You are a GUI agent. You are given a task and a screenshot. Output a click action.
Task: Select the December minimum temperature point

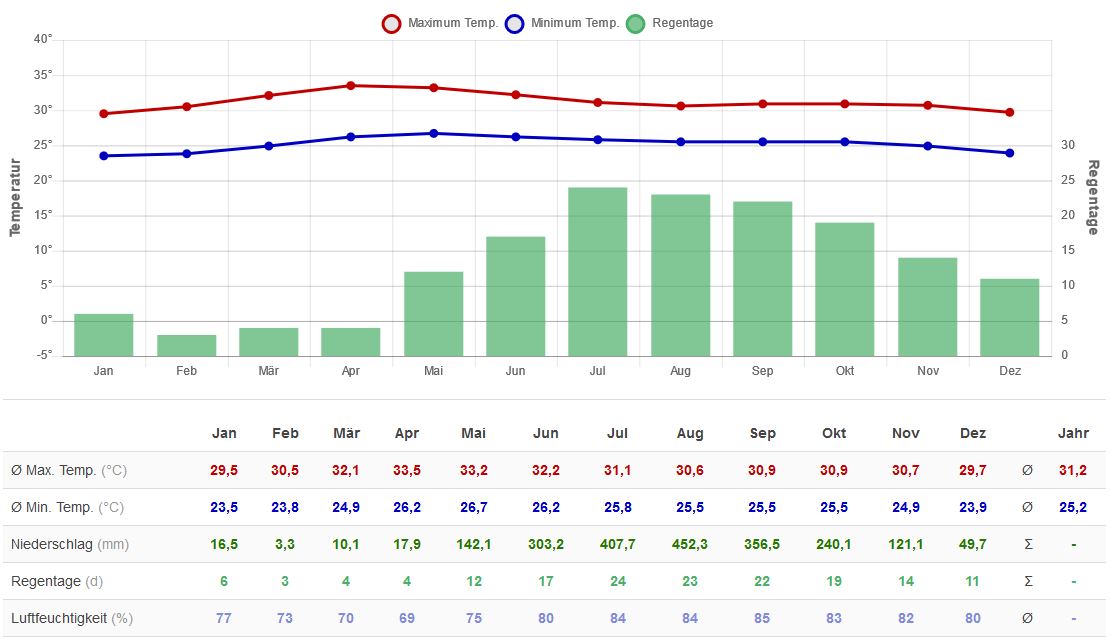[x=1009, y=153]
